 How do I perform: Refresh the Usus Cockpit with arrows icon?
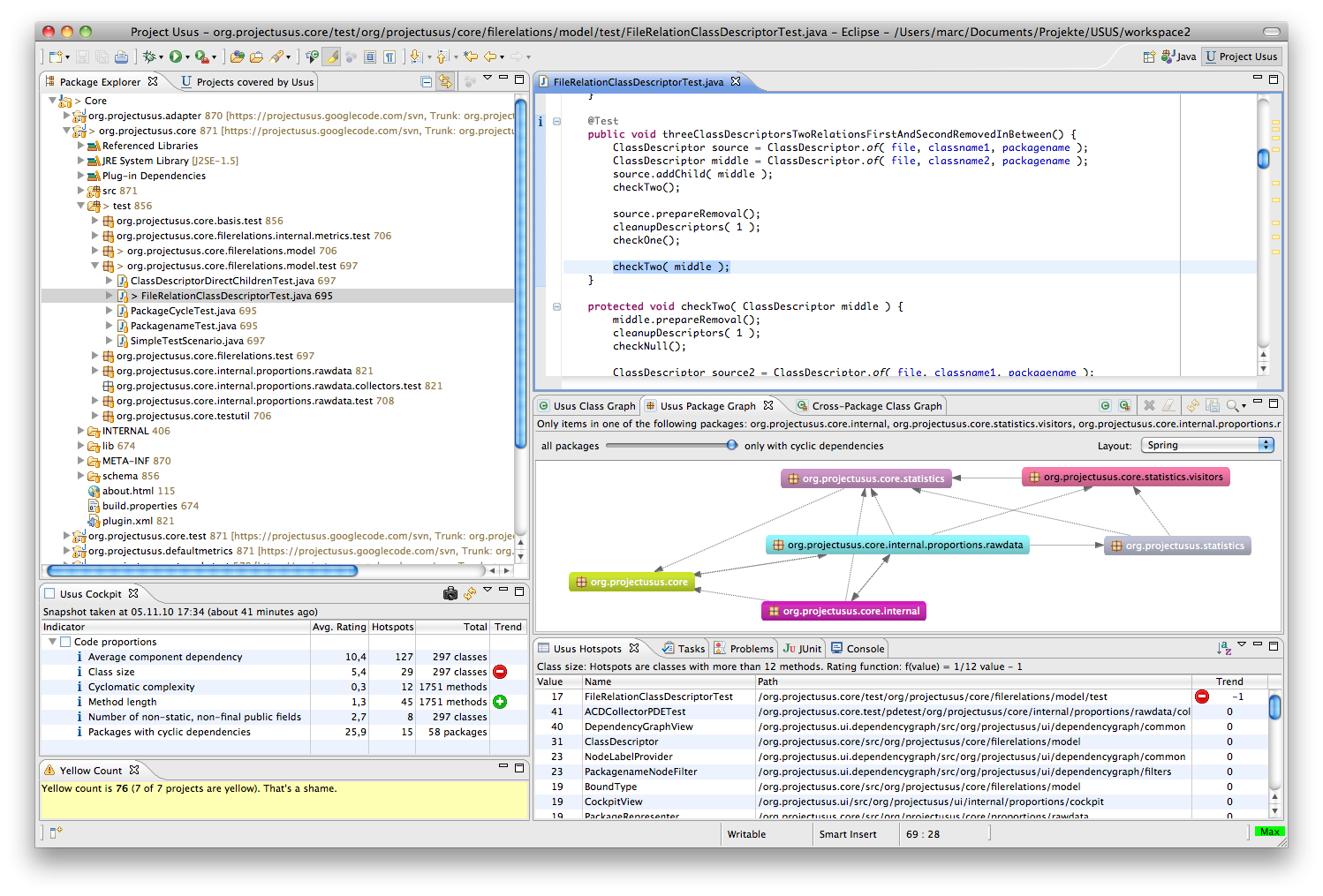[x=470, y=593]
